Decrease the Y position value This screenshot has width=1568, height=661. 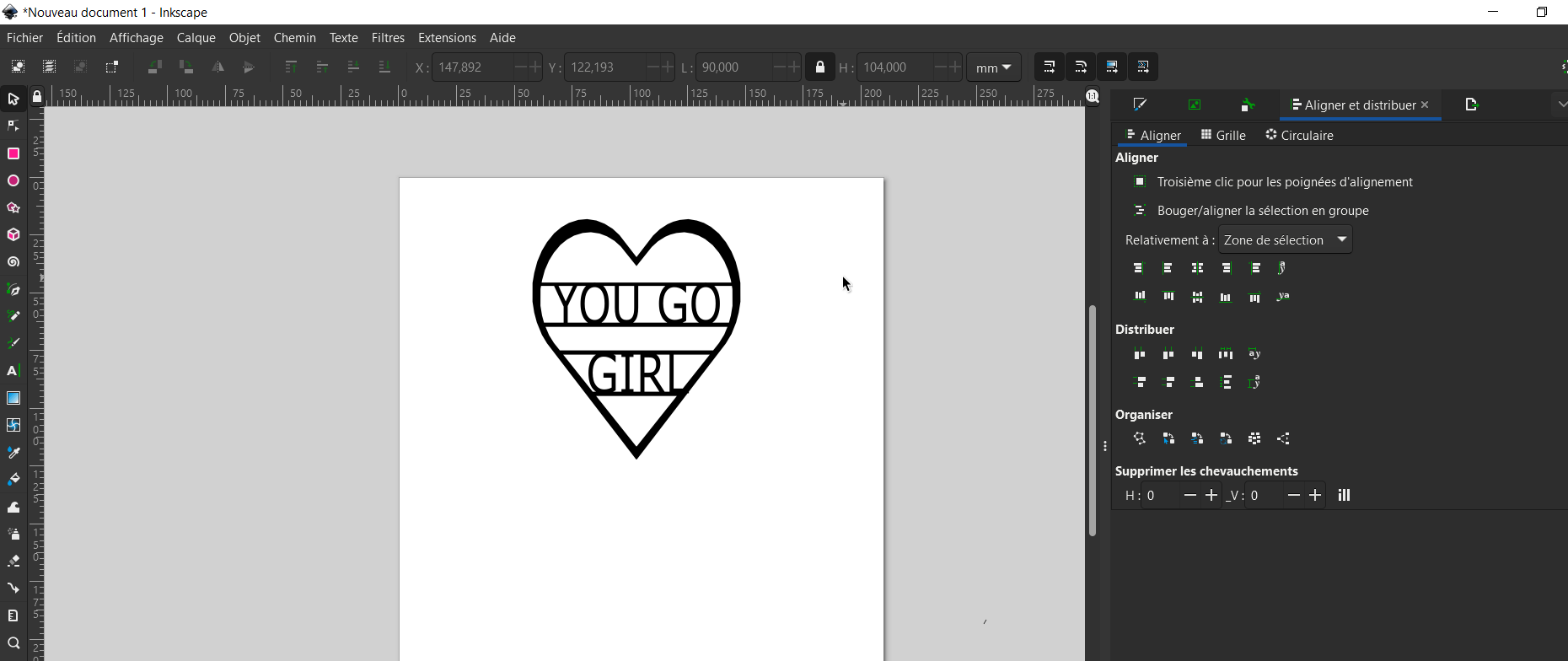pos(652,67)
